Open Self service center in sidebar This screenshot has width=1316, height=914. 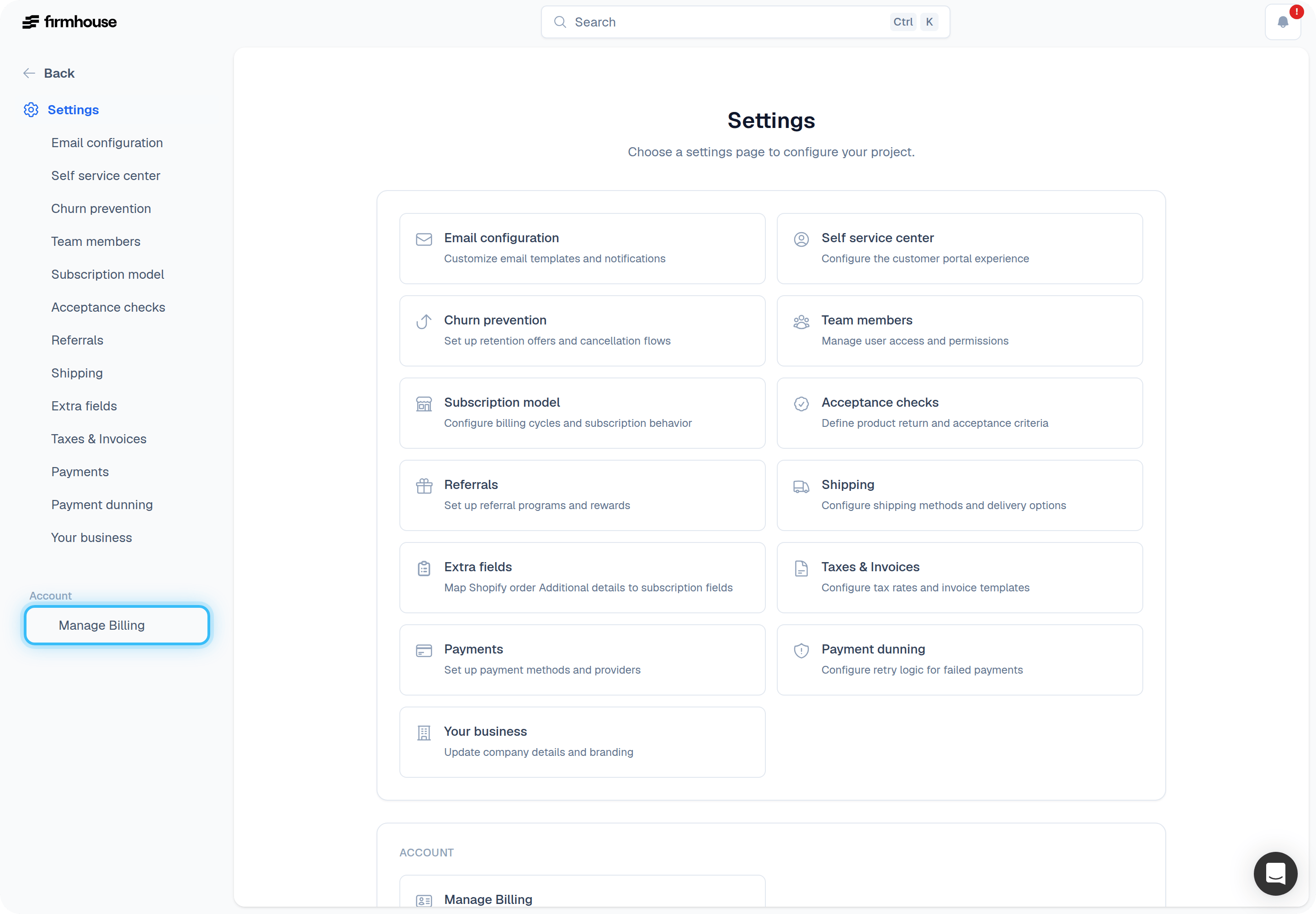tap(106, 175)
